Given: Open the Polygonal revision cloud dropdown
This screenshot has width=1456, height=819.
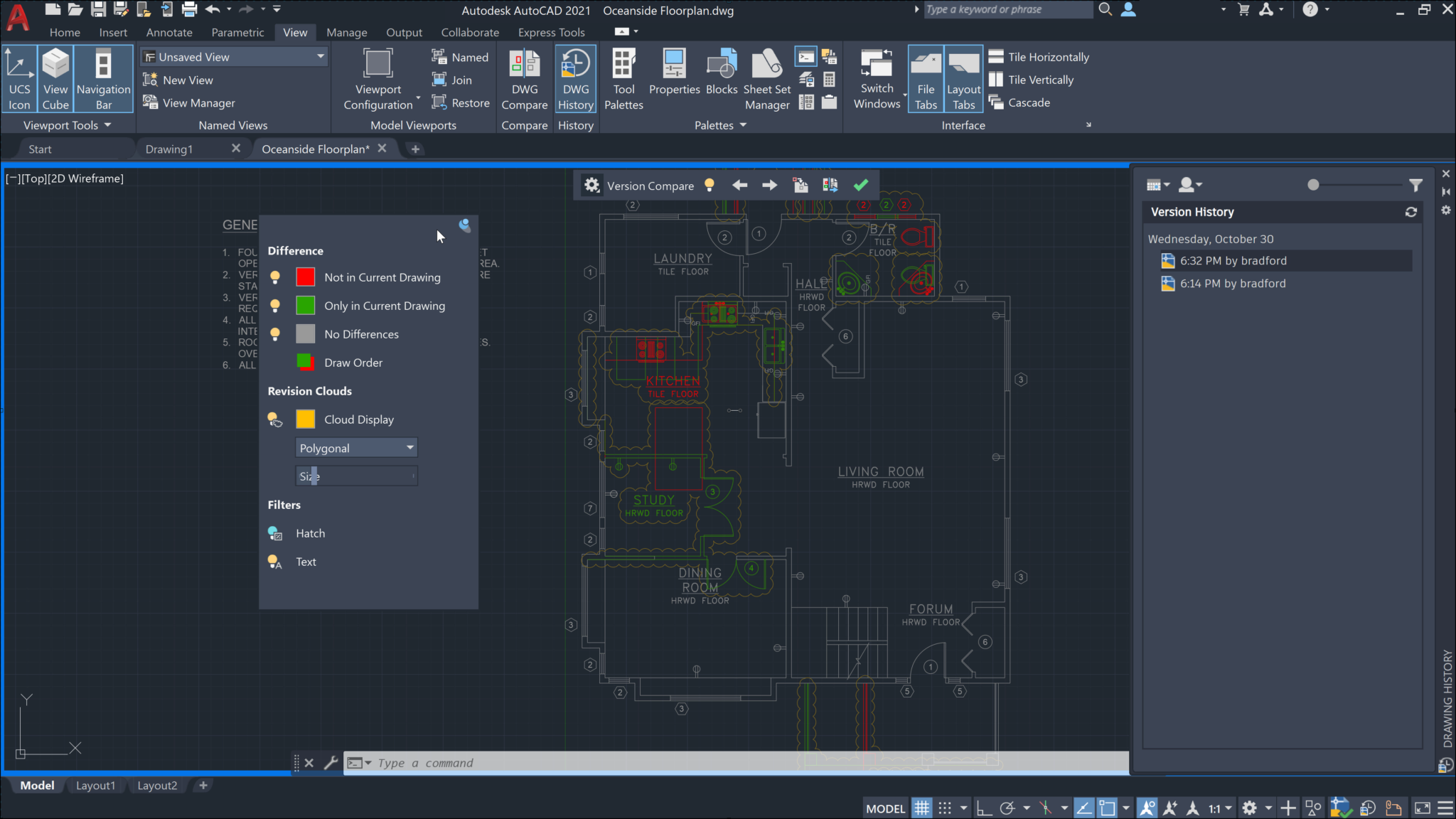Looking at the screenshot, I should (x=409, y=447).
